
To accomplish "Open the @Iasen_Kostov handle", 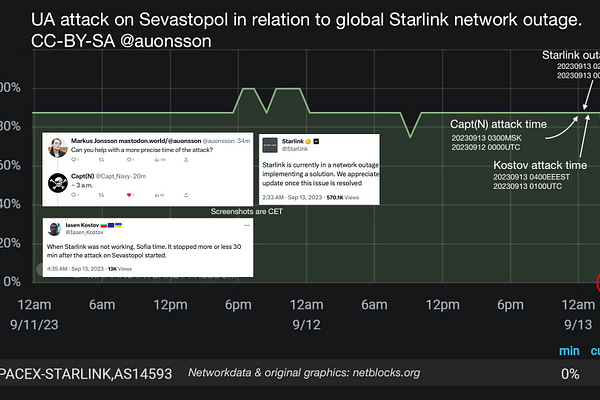I will pos(84,232).
